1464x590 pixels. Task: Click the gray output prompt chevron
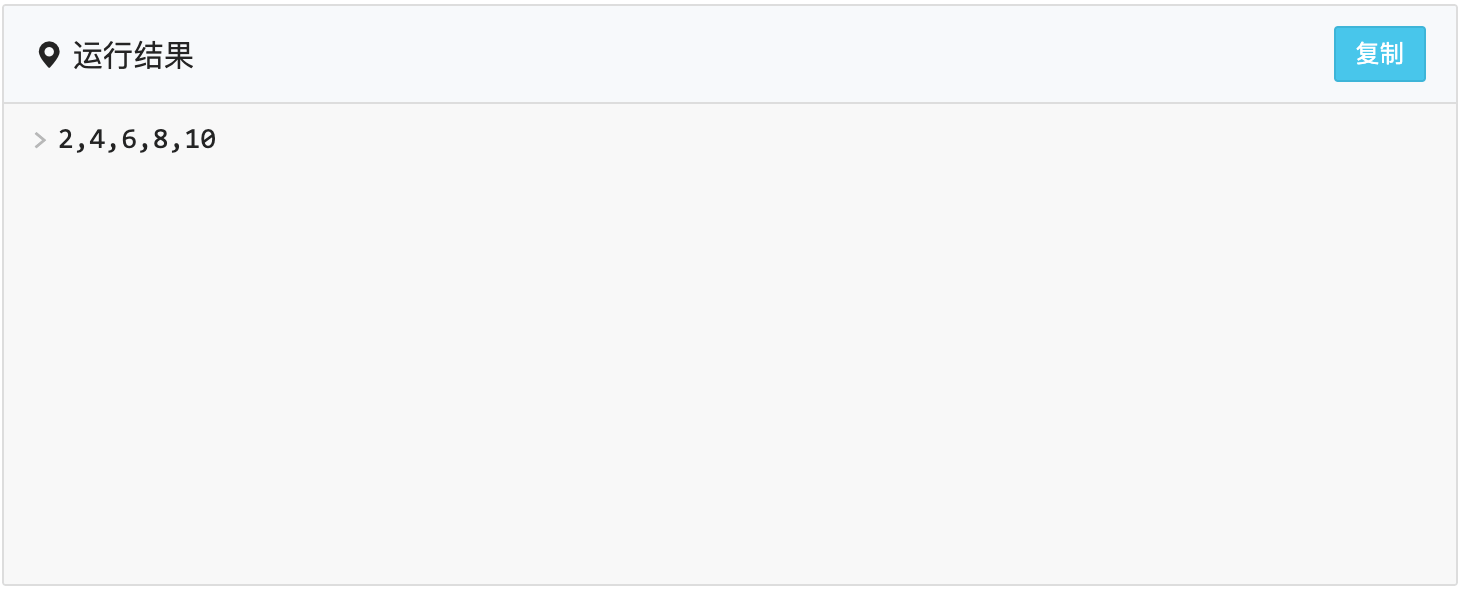[40, 140]
